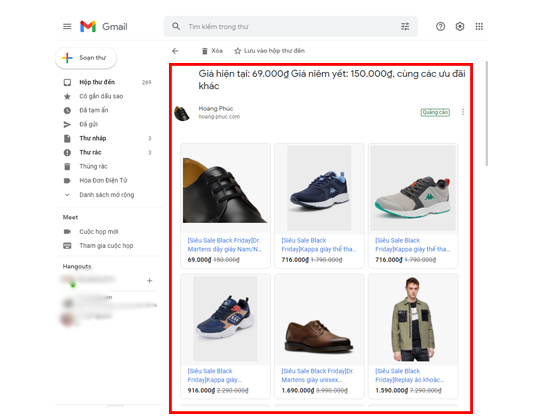Viewport: 560px width, 420px height.
Task: Click the clock icon beside Đã tạm ẩn
Action: pos(67,110)
